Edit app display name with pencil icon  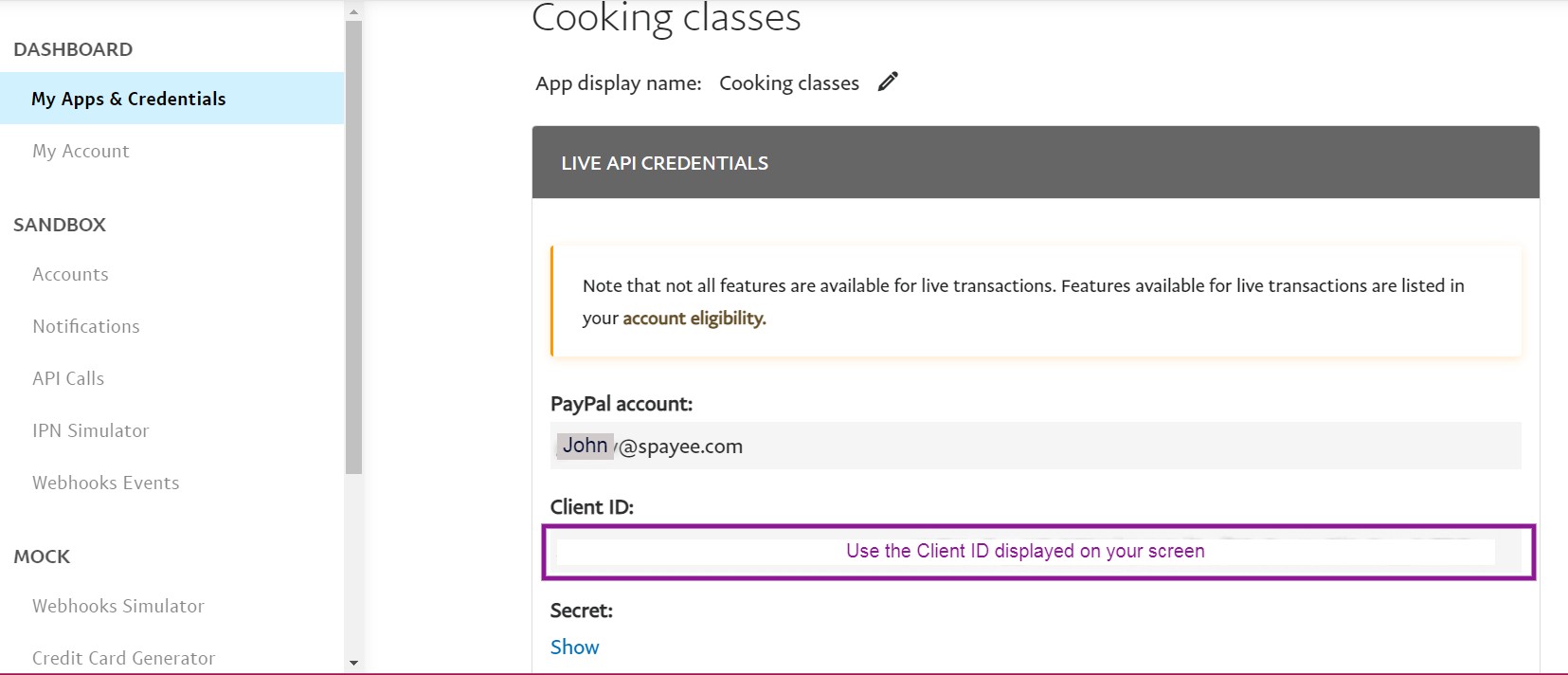click(888, 82)
